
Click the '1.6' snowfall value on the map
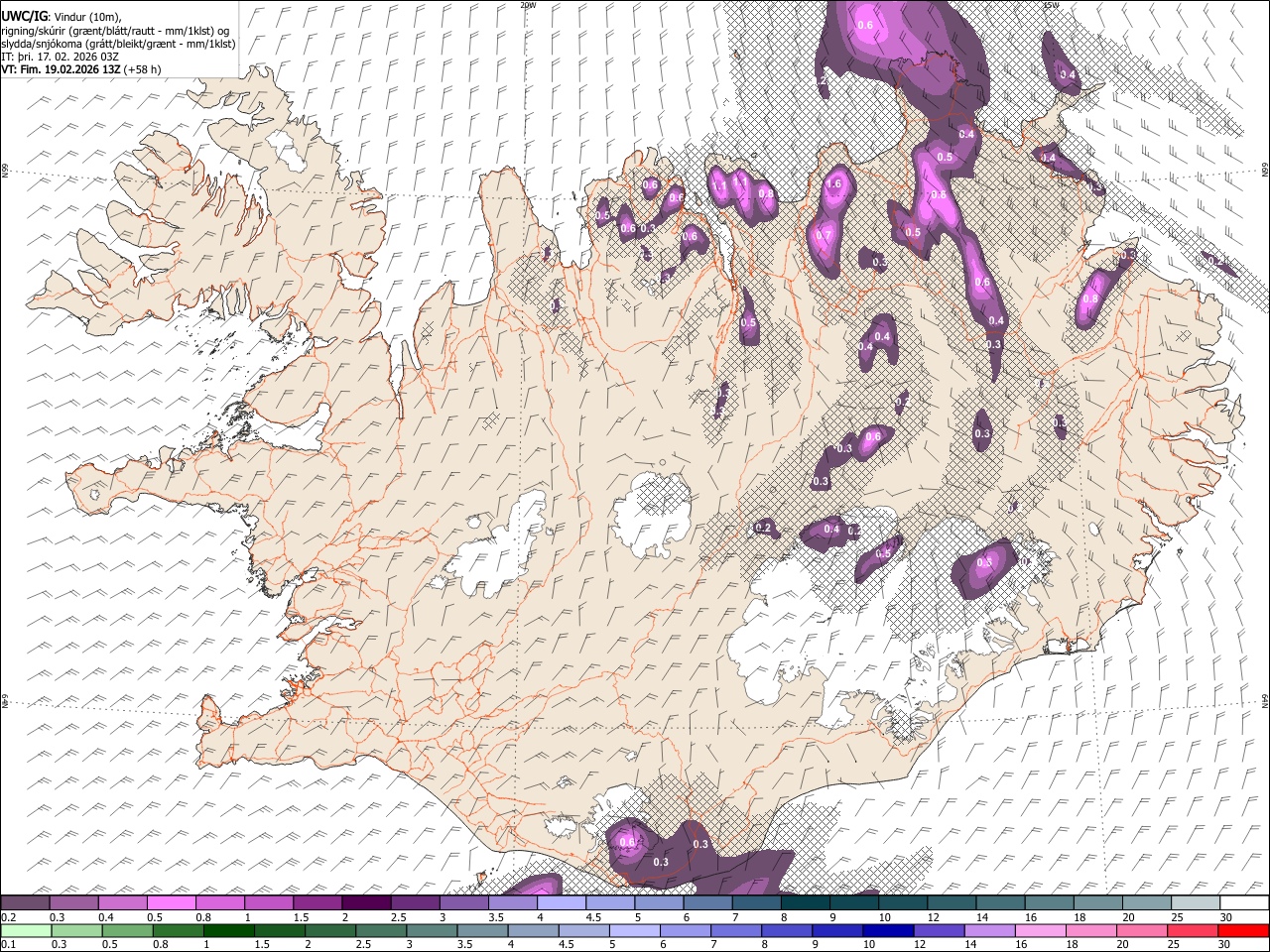(833, 183)
